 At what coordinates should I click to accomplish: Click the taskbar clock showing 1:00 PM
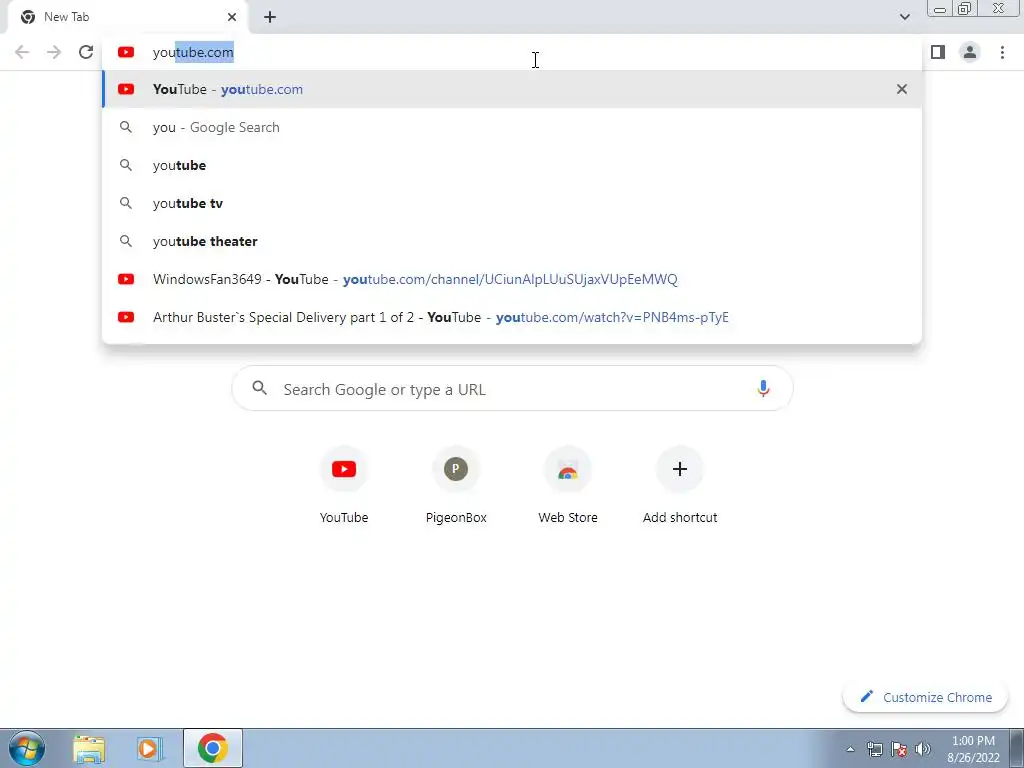(973, 749)
